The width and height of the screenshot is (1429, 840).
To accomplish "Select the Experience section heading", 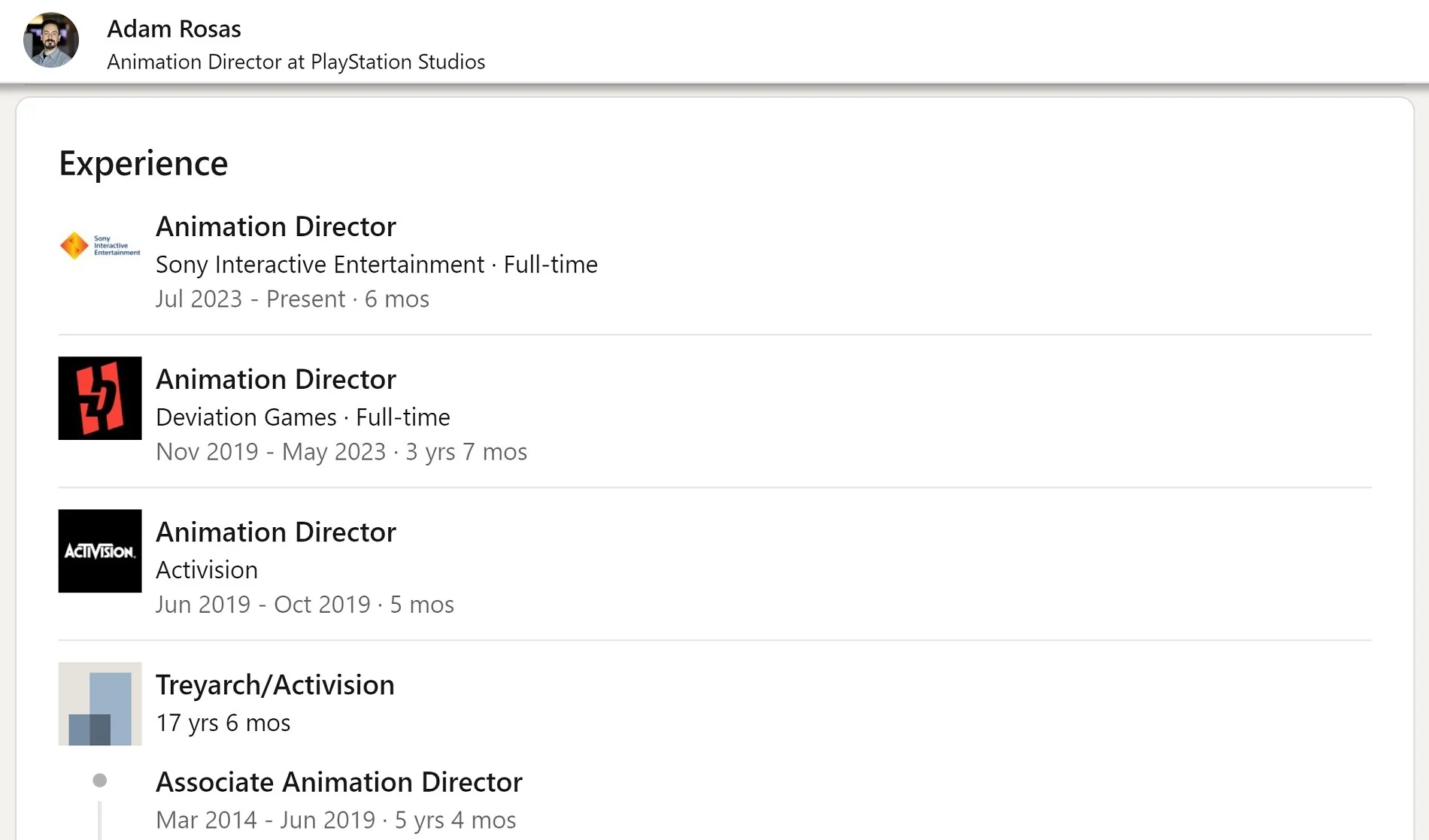I will pyautogui.click(x=143, y=163).
